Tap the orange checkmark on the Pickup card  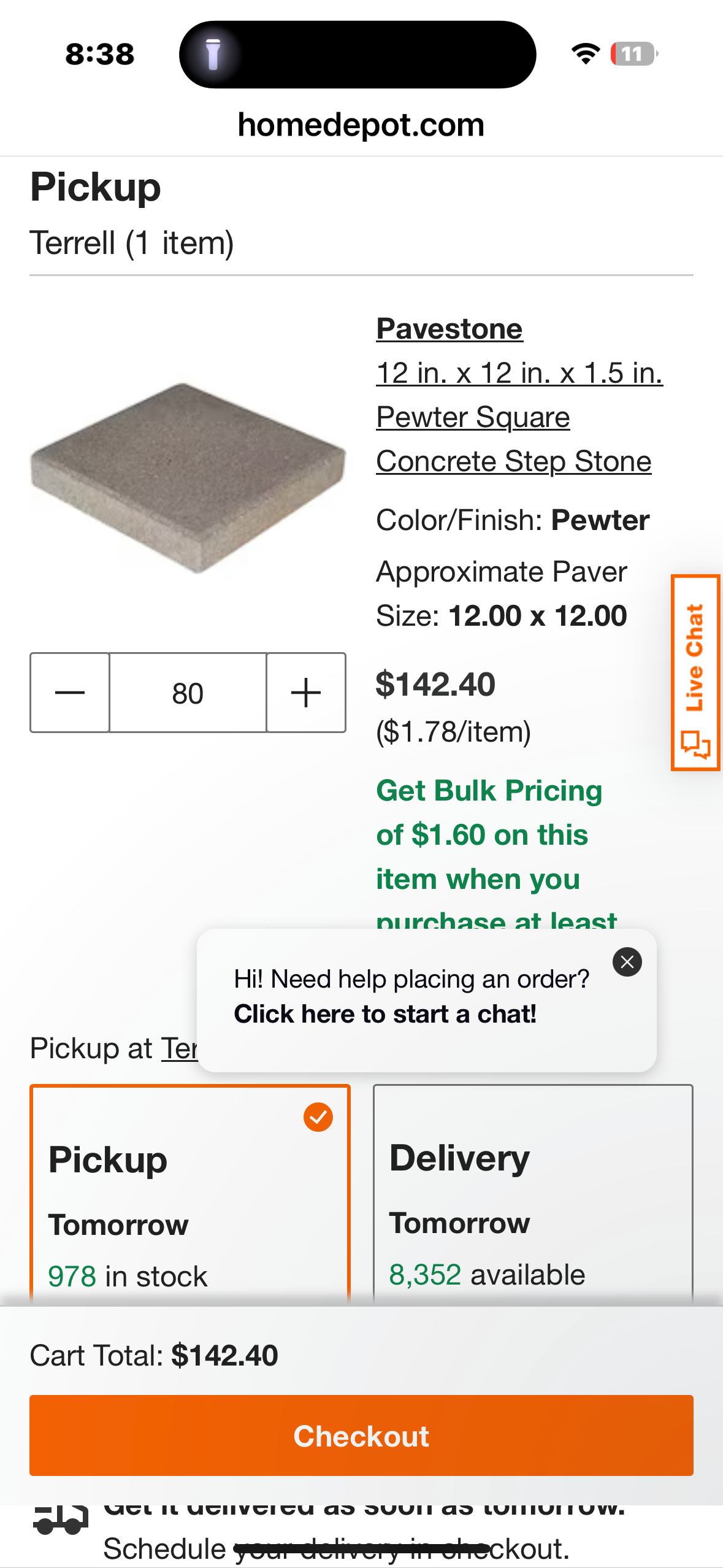(x=318, y=1117)
